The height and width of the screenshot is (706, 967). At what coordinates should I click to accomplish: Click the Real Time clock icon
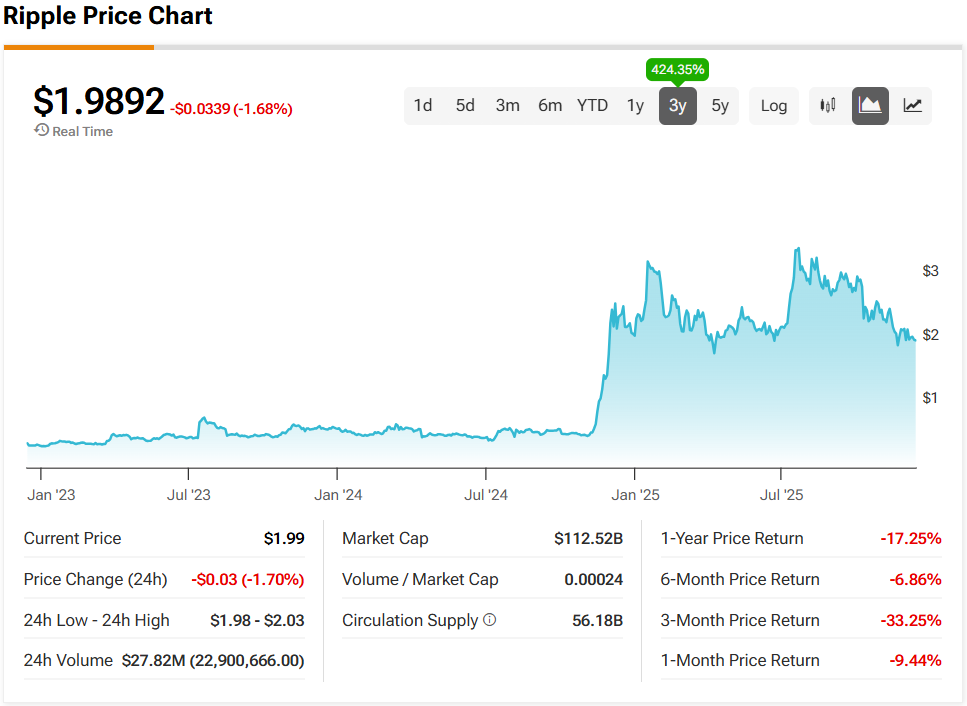(41, 131)
